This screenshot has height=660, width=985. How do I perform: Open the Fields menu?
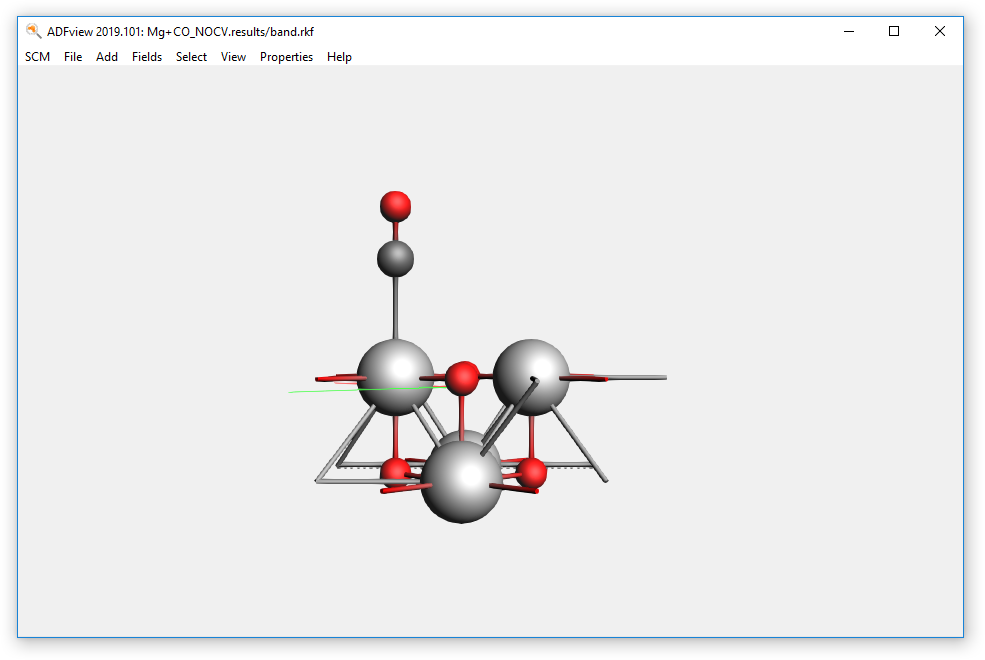(x=147, y=57)
